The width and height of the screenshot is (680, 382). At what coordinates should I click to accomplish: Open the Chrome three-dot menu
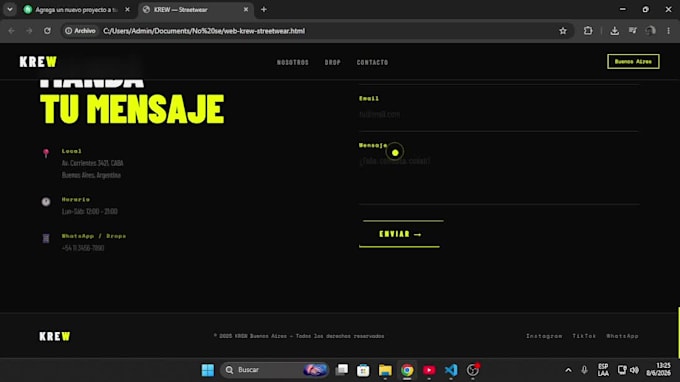[668, 31]
